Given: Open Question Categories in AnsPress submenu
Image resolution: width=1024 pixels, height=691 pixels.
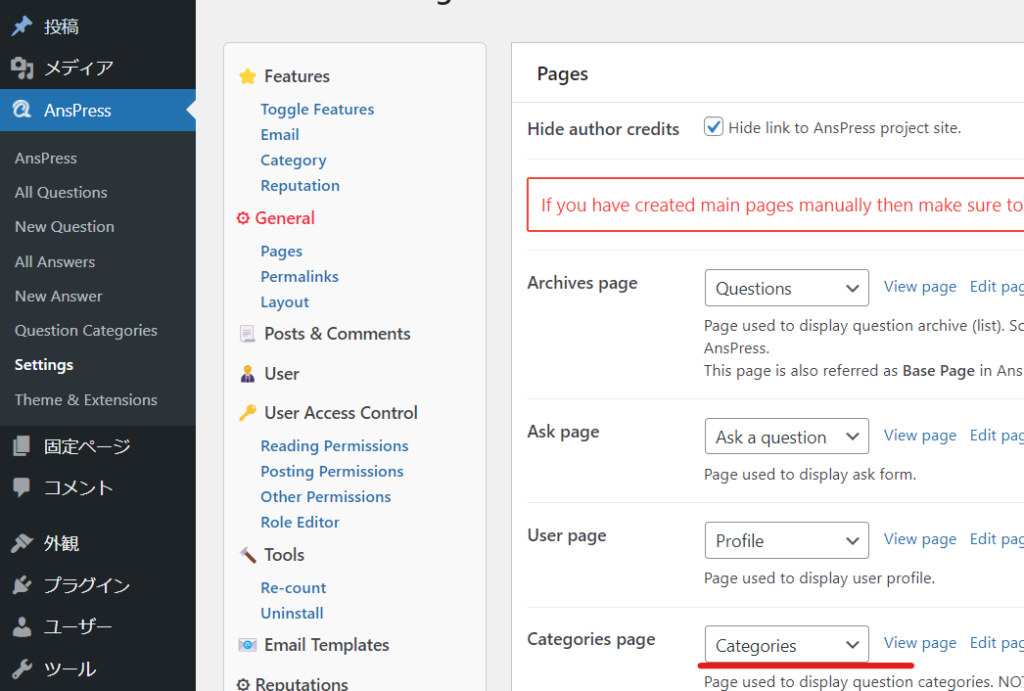Looking at the screenshot, I should coord(86,331).
